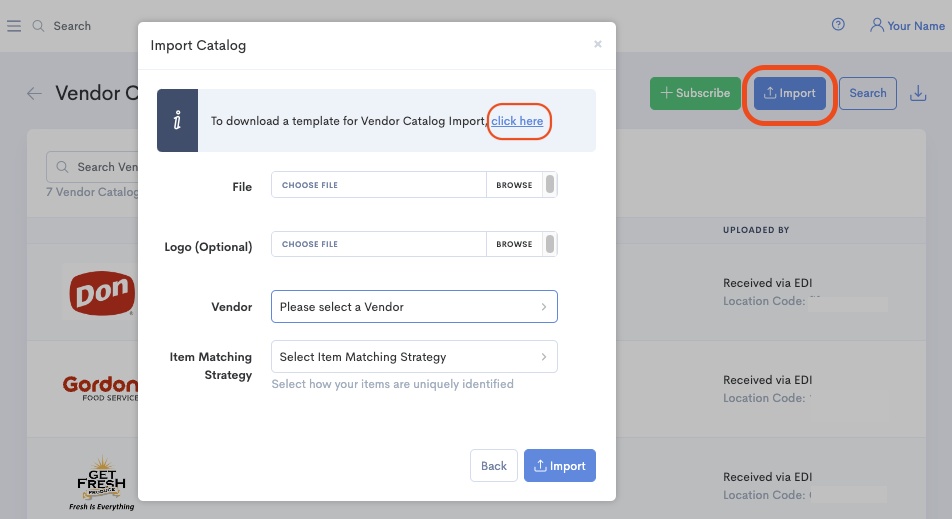Image resolution: width=952 pixels, height=519 pixels.
Task: Click the green Subscribe button
Action: tap(695, 93)
